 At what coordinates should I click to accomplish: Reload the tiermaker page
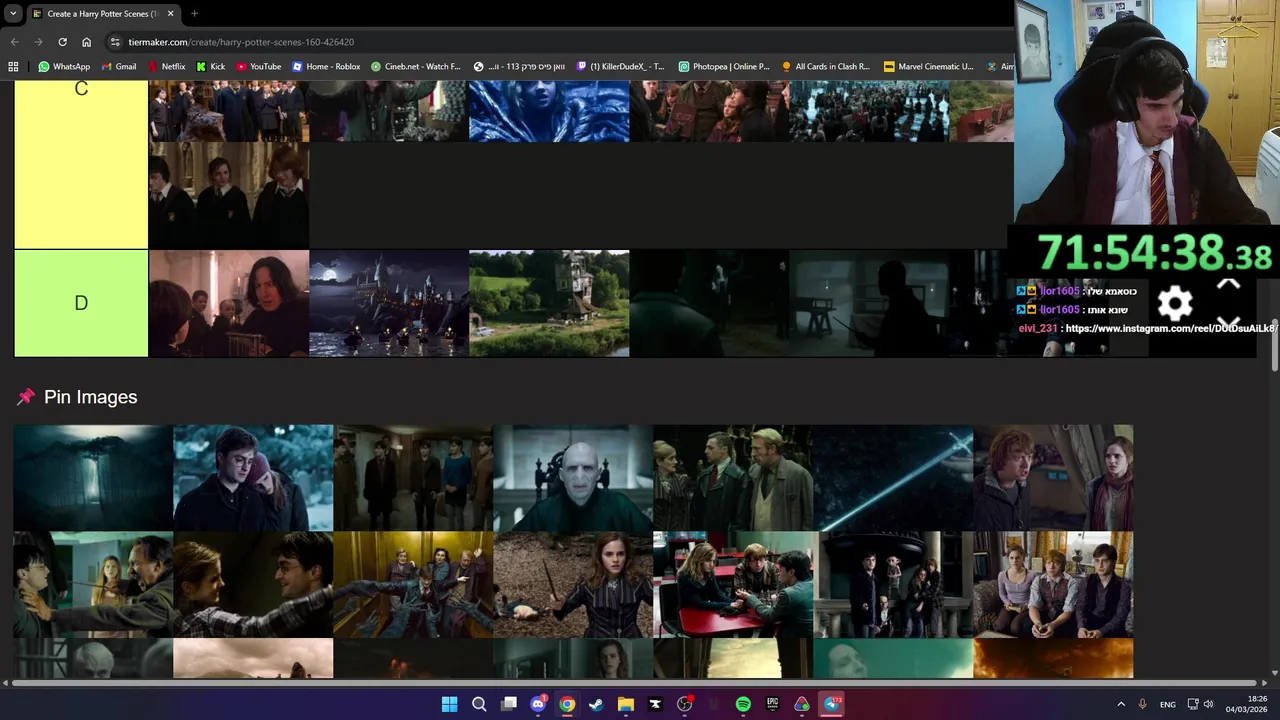62,42
